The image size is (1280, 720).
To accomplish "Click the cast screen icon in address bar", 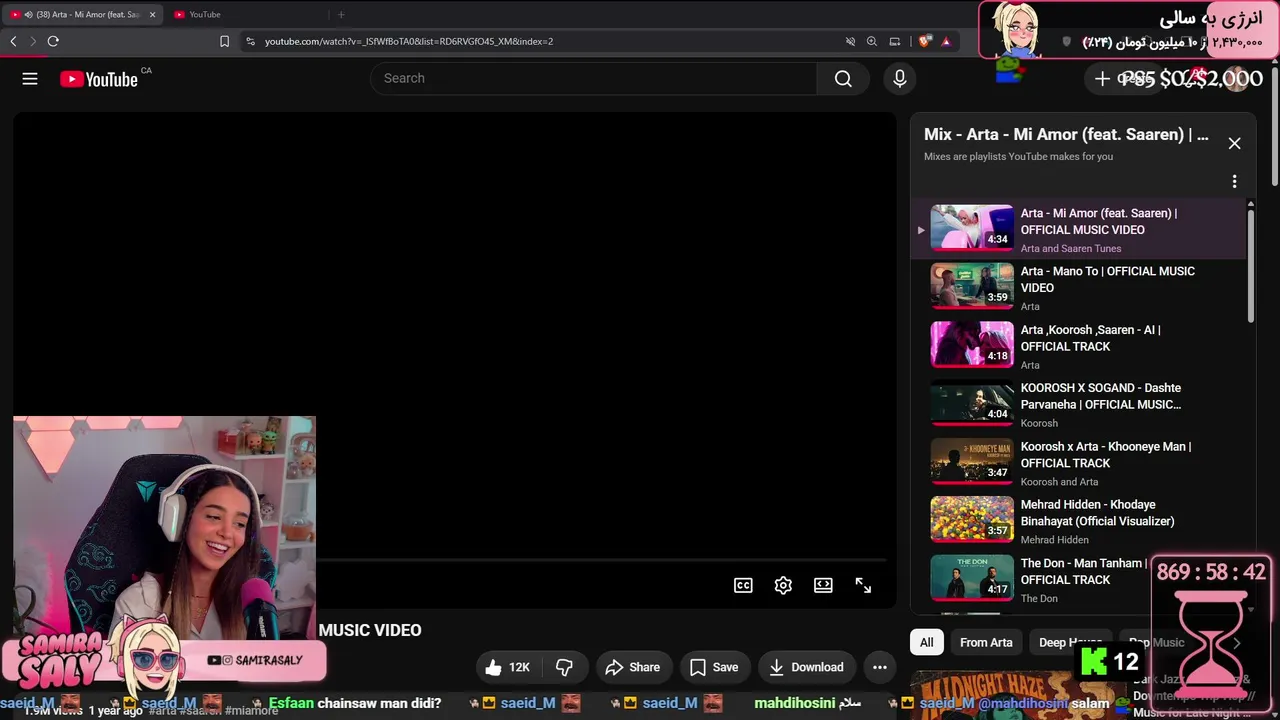I will click(x=895, y=41).
